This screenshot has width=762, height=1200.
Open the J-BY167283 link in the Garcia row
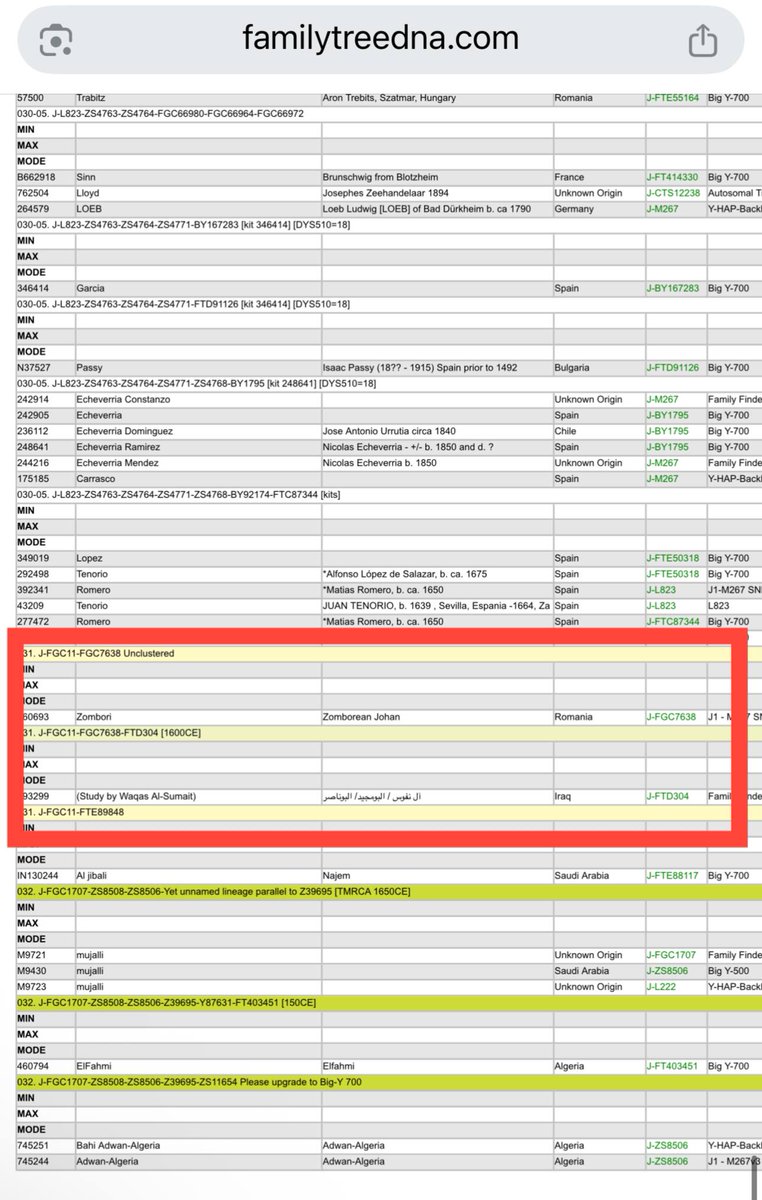(675, 288)
